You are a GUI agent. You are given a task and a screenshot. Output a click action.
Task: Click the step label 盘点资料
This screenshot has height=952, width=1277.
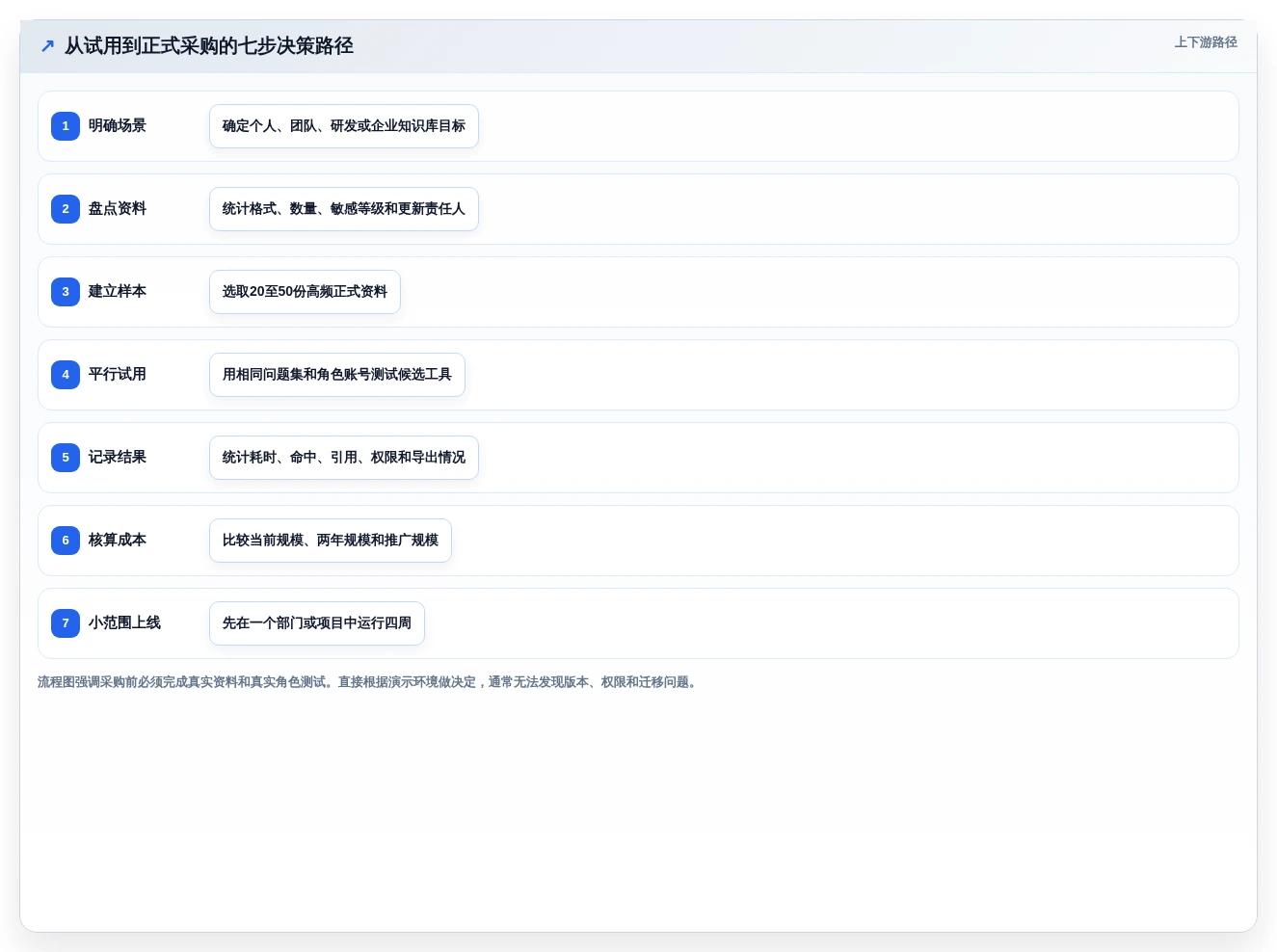118,209
